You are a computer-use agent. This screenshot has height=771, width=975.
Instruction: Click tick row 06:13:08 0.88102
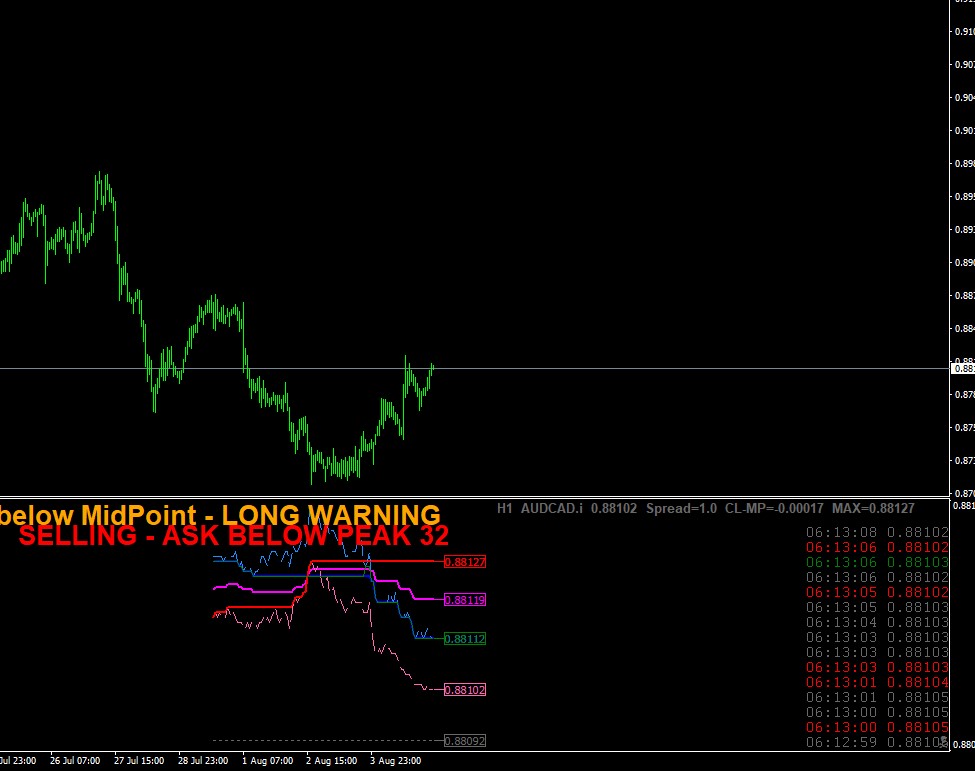coord(877,532)
